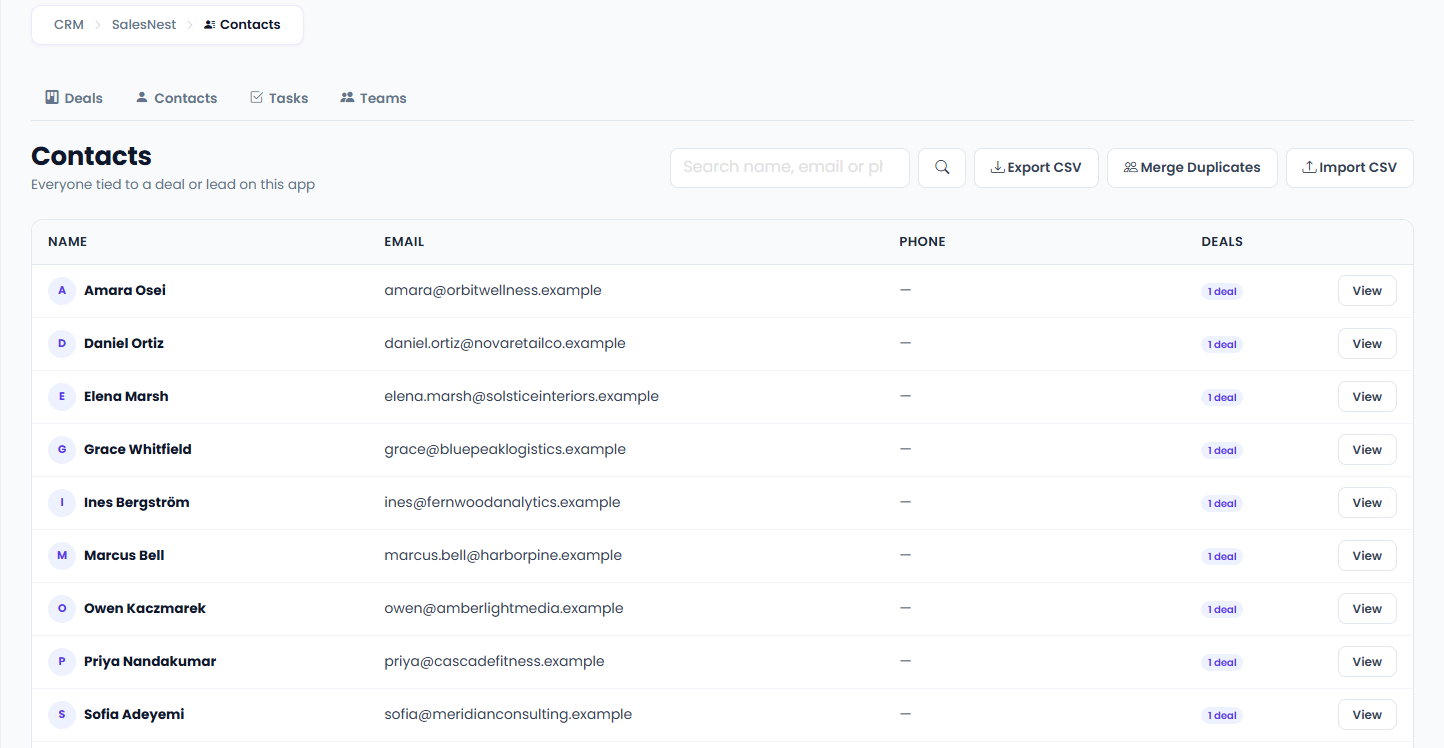The height and width of the screenshot is (748, 1444).
Task: Click Elena Marsh's avatar icon
Action: (62, 397)
